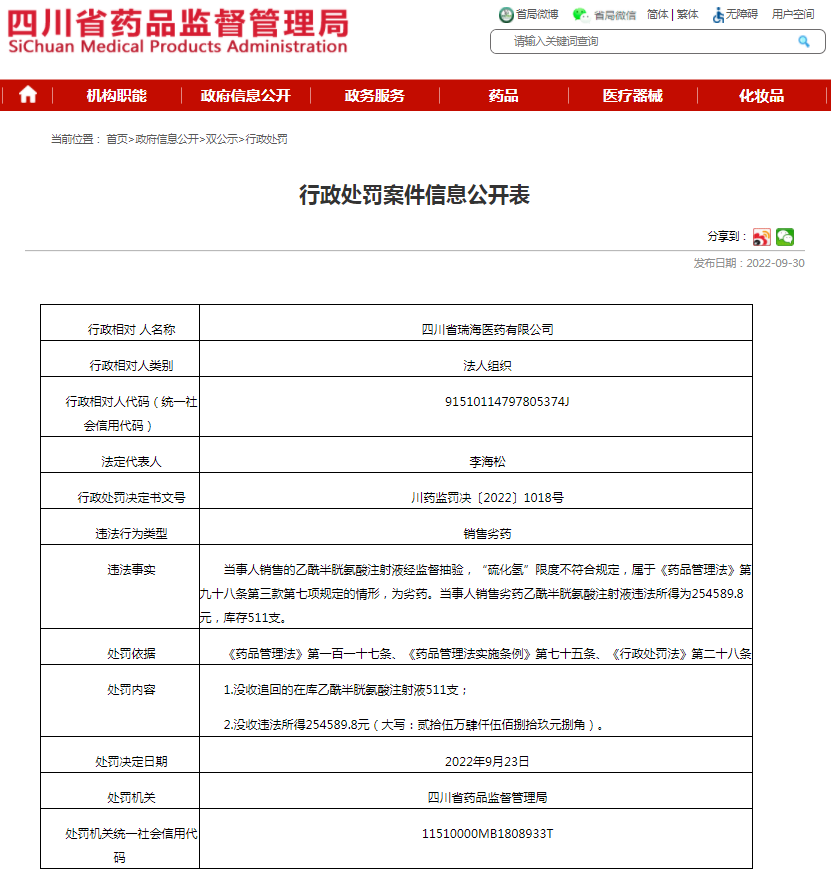The width and height of the screenshot is (831, 872).
Task: Click the row label 处罚决定日期
Action: point(131,761)
